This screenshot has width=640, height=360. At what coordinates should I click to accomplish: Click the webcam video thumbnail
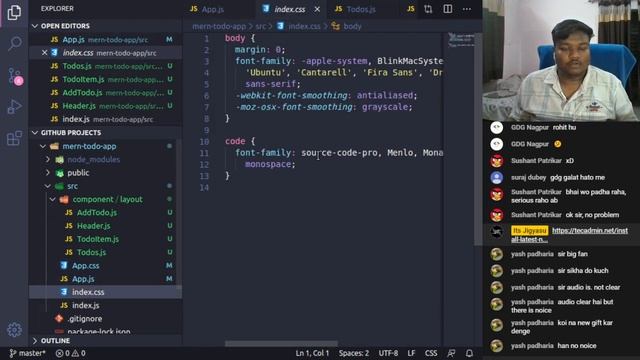(561, 60)
